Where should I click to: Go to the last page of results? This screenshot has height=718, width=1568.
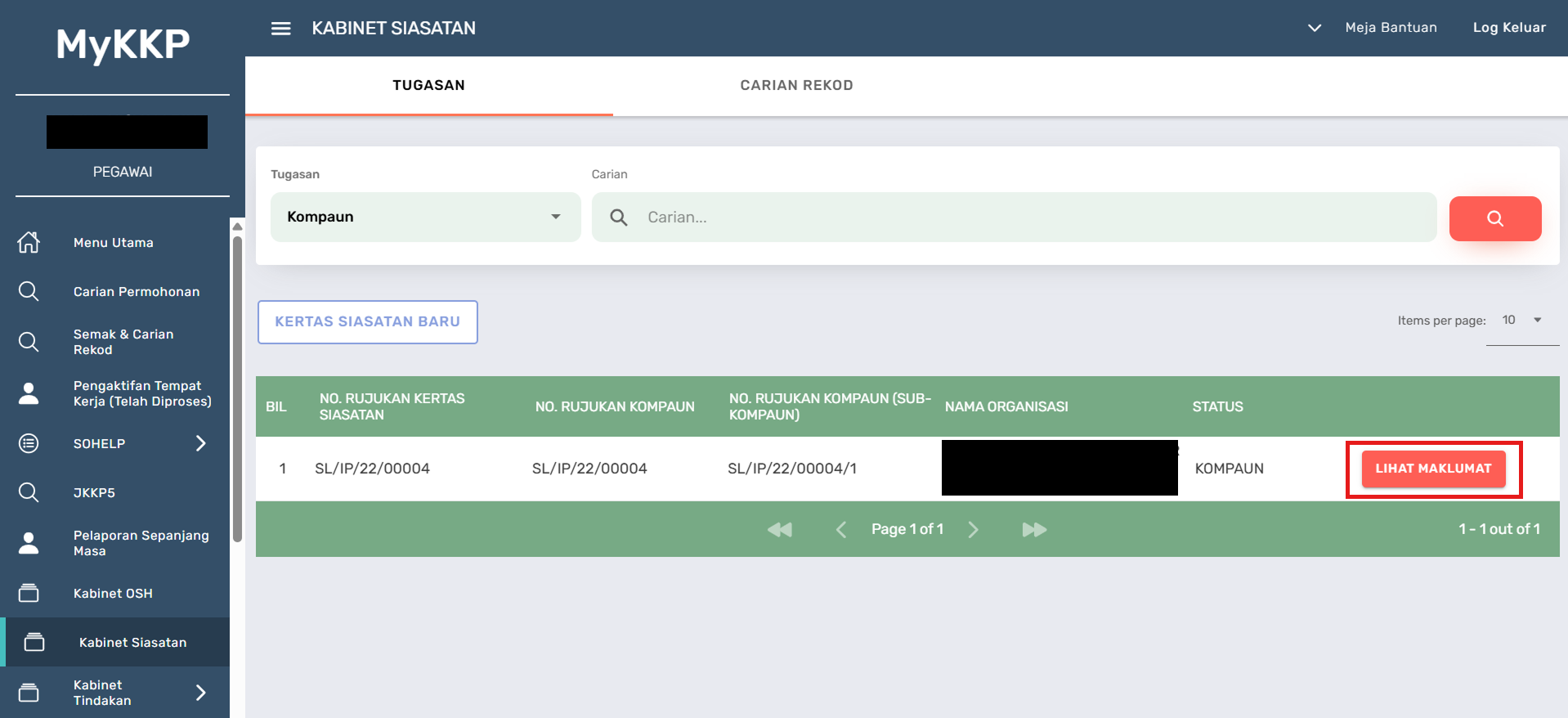[1034, 530]
